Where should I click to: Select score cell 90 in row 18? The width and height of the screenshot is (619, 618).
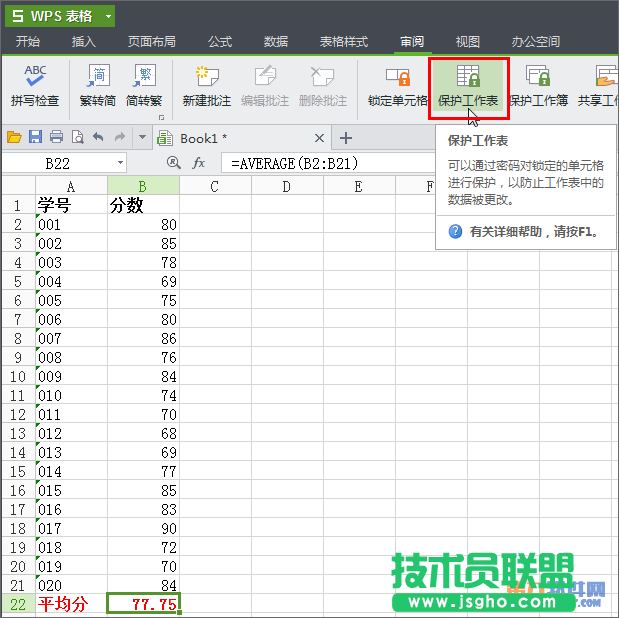[x=143, y=528]
